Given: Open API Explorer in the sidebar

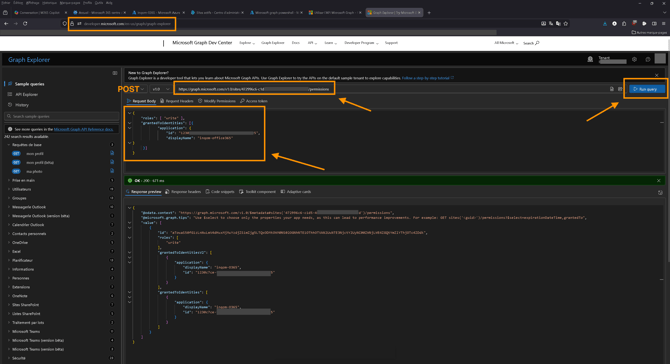Looking at the screenshot, I should 23,94.
